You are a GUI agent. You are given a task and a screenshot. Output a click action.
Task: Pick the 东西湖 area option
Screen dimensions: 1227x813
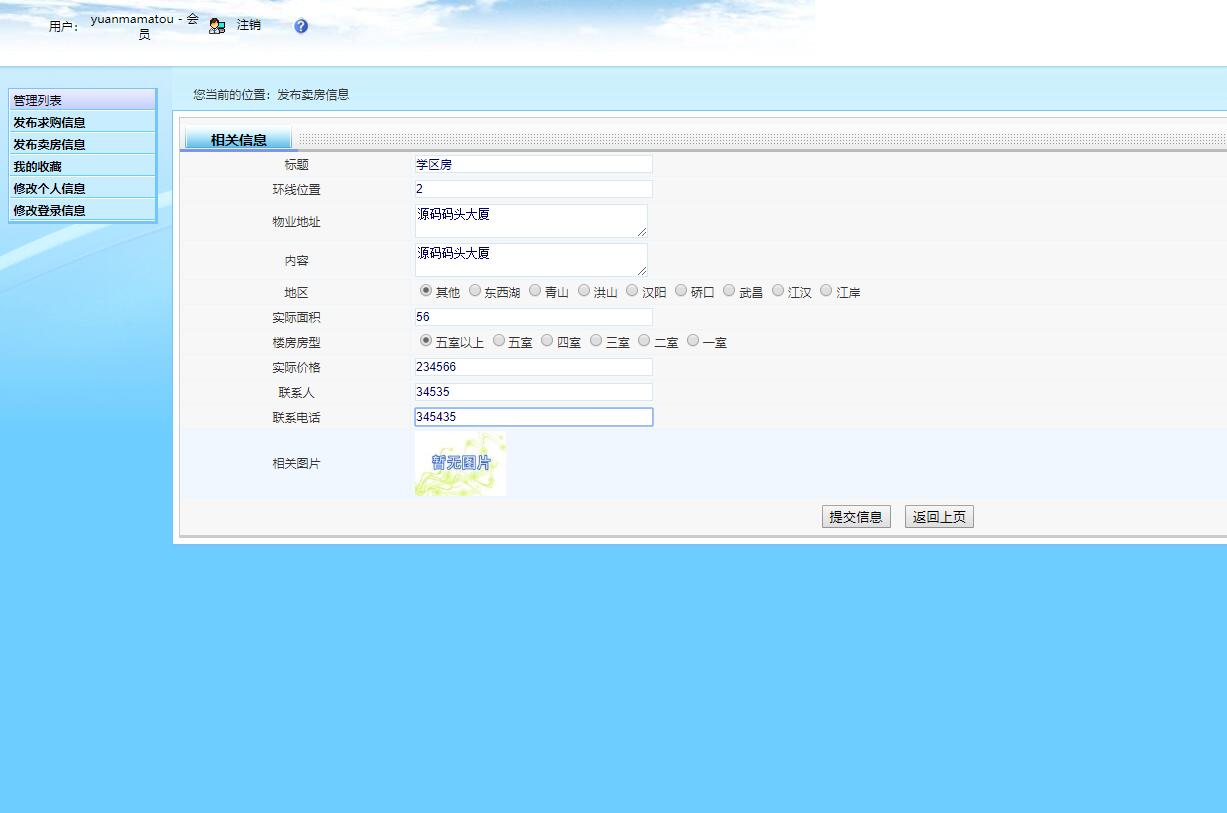tap(475, 290)
